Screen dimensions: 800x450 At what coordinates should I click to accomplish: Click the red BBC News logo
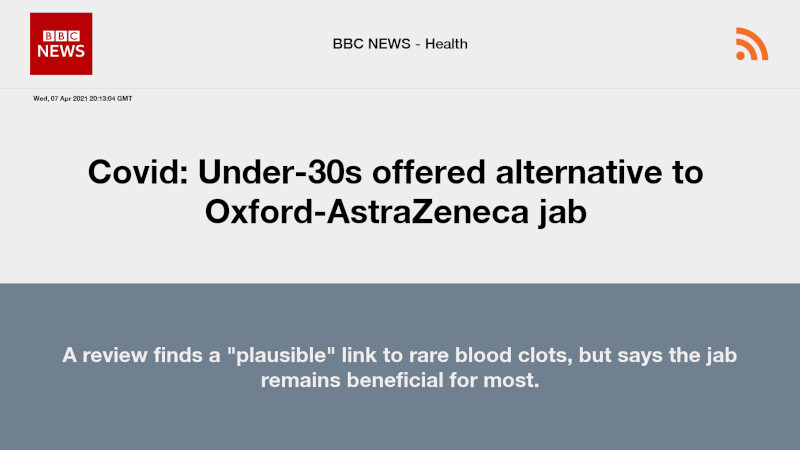point(61,44)
